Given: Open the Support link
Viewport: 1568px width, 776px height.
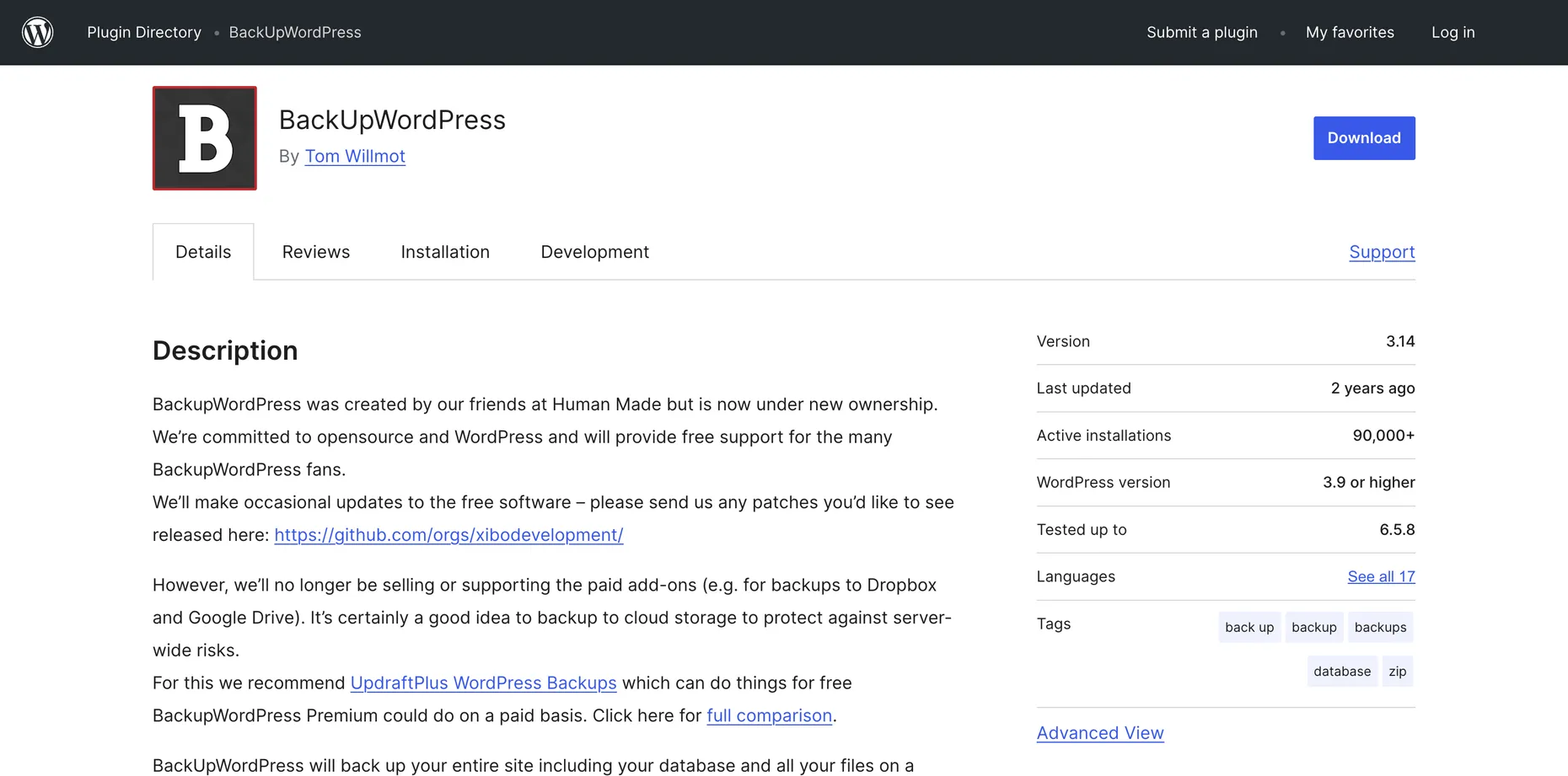Looking at the screenshot, I should tap(1382, 252).
